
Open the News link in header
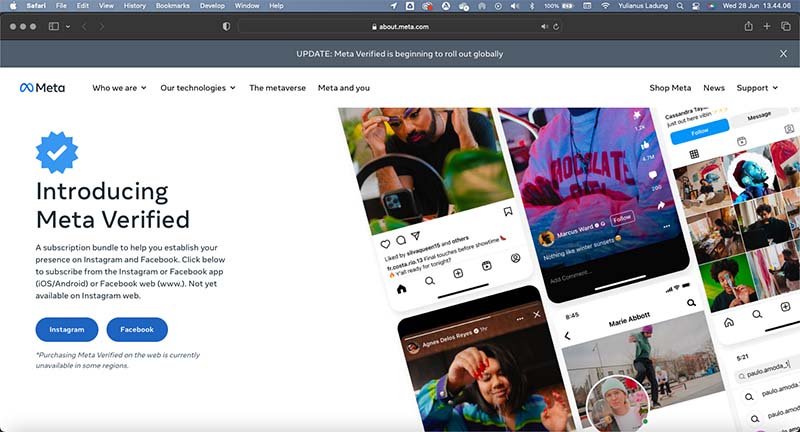713,88
